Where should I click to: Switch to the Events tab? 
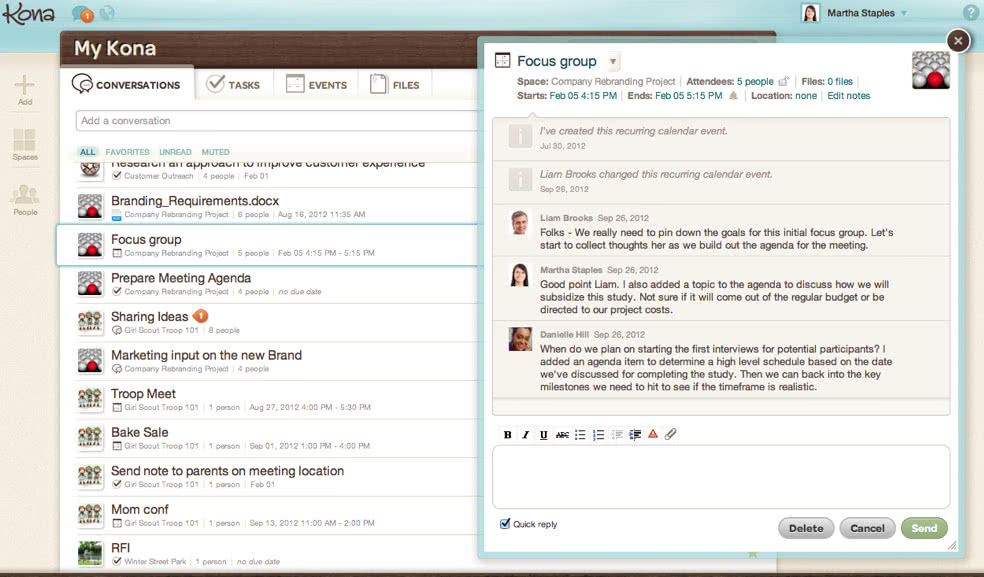pyautogui.click(x=316, y=84)
